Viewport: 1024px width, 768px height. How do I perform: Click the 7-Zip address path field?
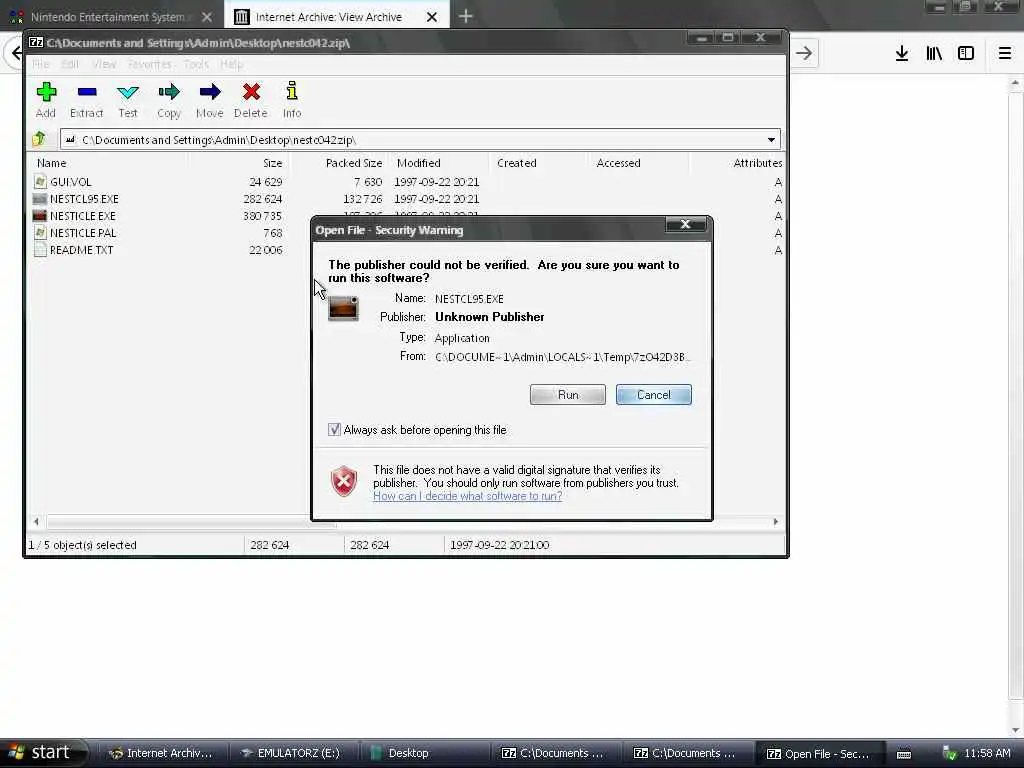coord(418,139)
